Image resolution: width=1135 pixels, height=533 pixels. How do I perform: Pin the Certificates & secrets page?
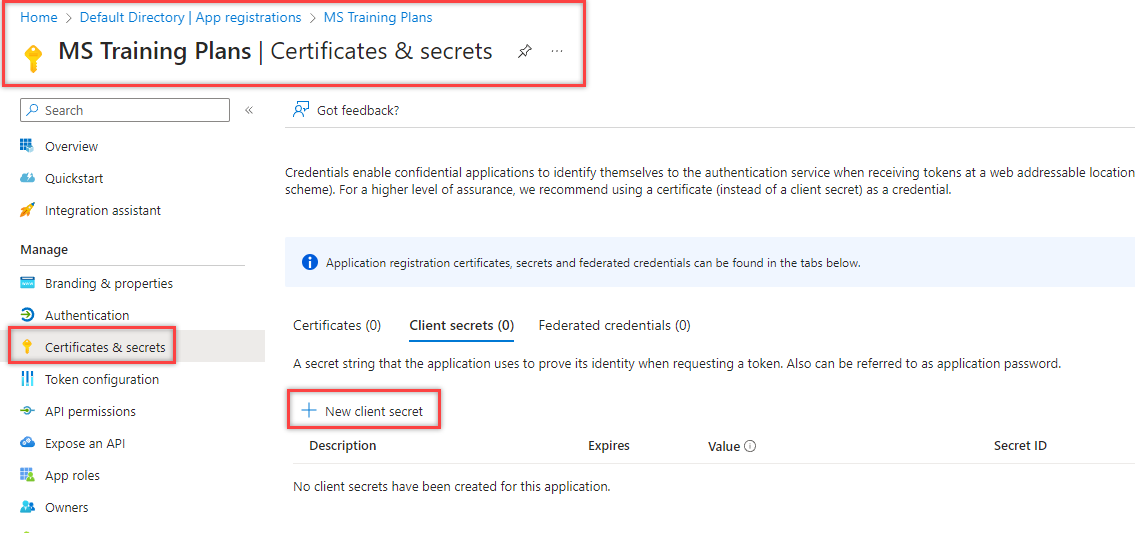pyautogui.click(x=525, y=51)
